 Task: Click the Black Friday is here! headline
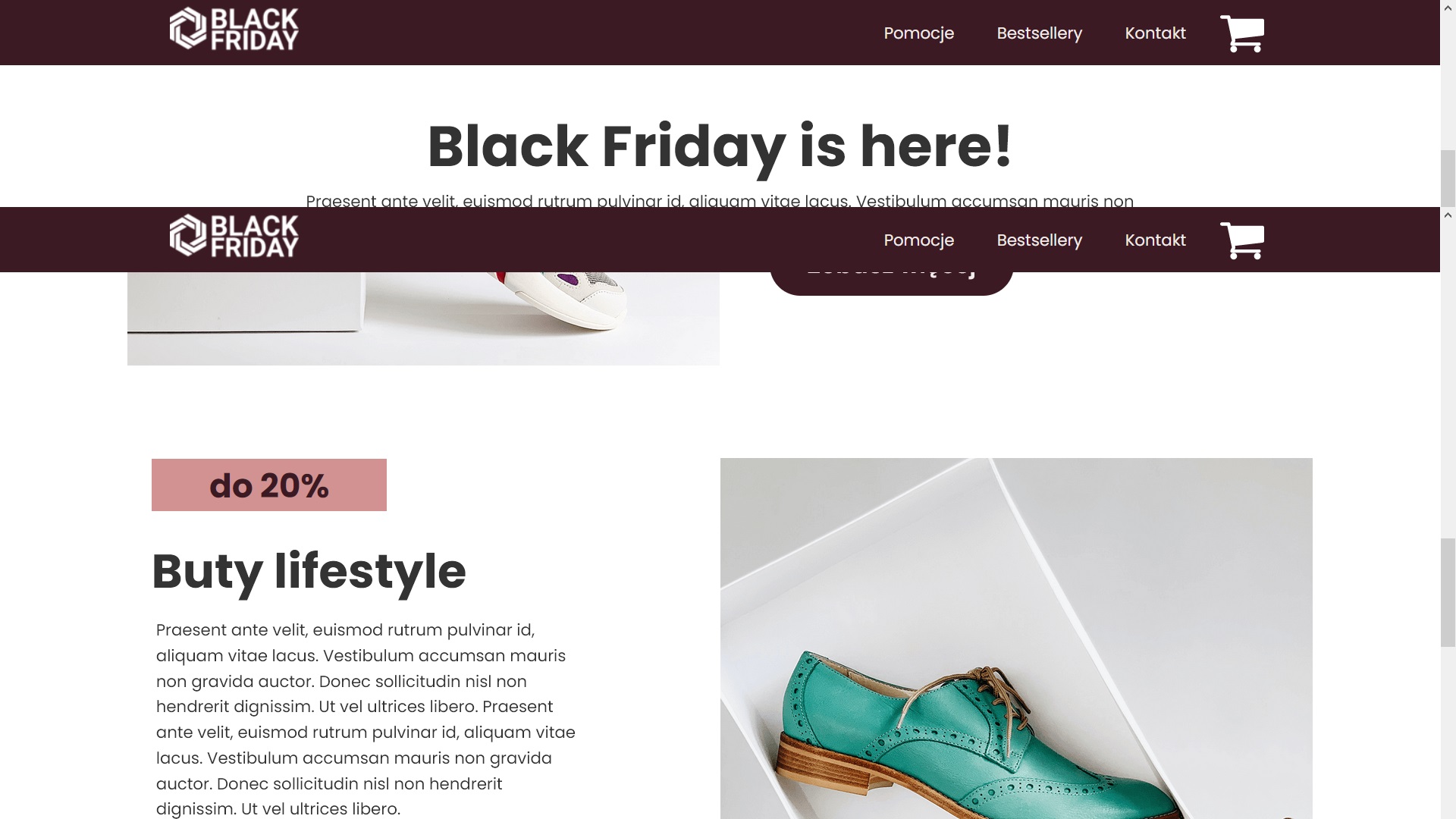(x=720, y=146)
